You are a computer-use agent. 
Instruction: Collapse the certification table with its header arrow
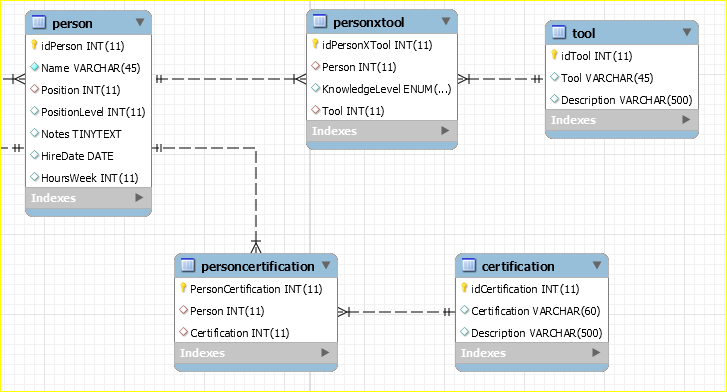tap(597, 265)
